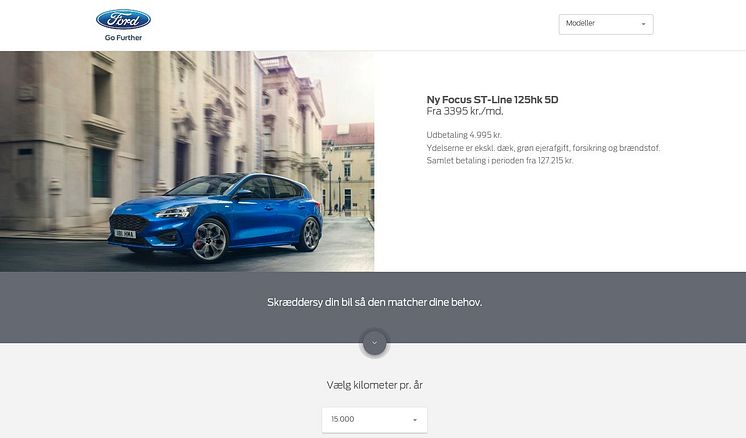
Task: Open the Modeller dropdown menu
Action: tap(606, 24)
